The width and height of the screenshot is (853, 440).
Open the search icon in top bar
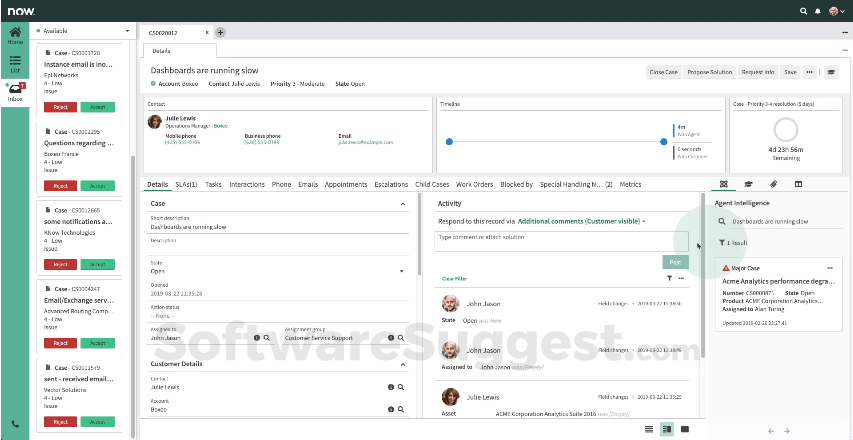coord(803,10)
